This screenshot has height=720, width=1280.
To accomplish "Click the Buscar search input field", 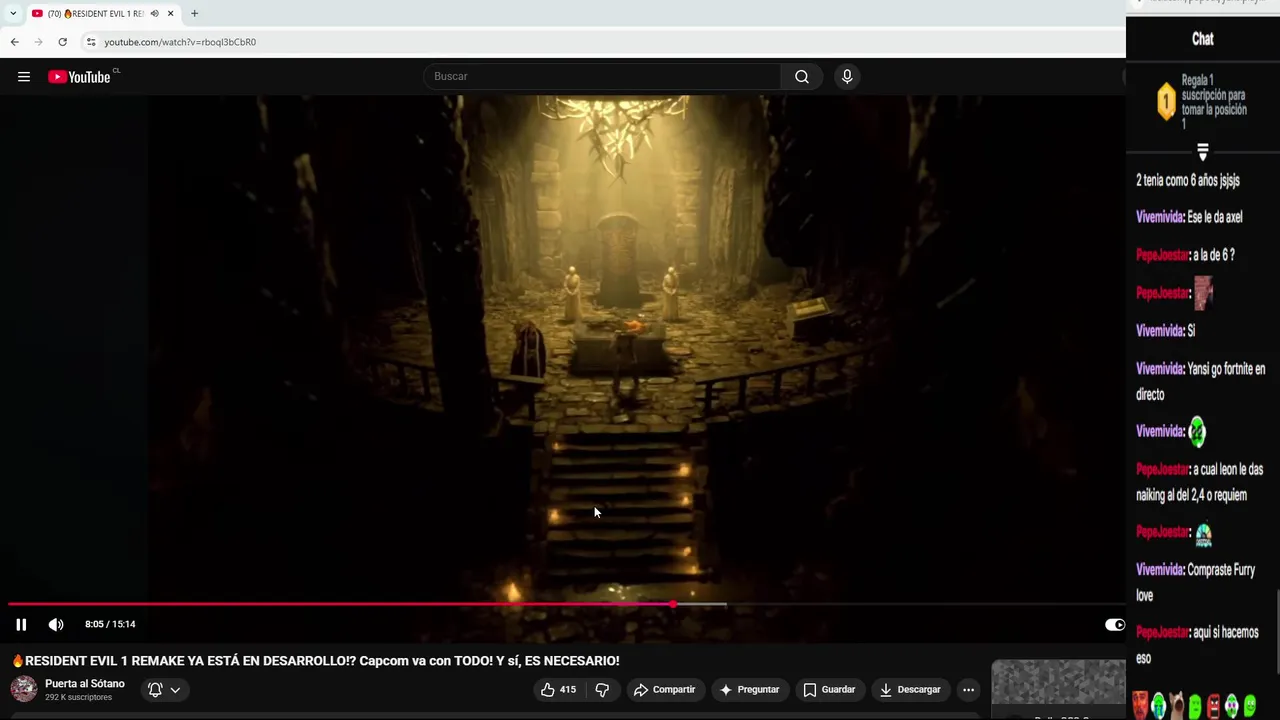I will pos(602,77).
